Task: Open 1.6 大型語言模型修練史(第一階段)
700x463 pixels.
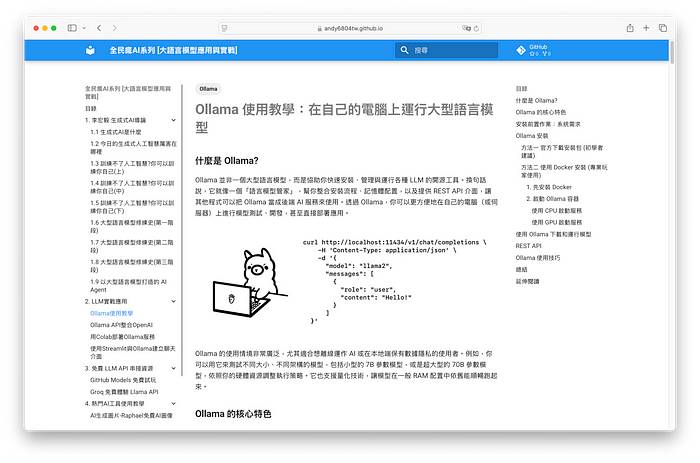Action: 132,226
